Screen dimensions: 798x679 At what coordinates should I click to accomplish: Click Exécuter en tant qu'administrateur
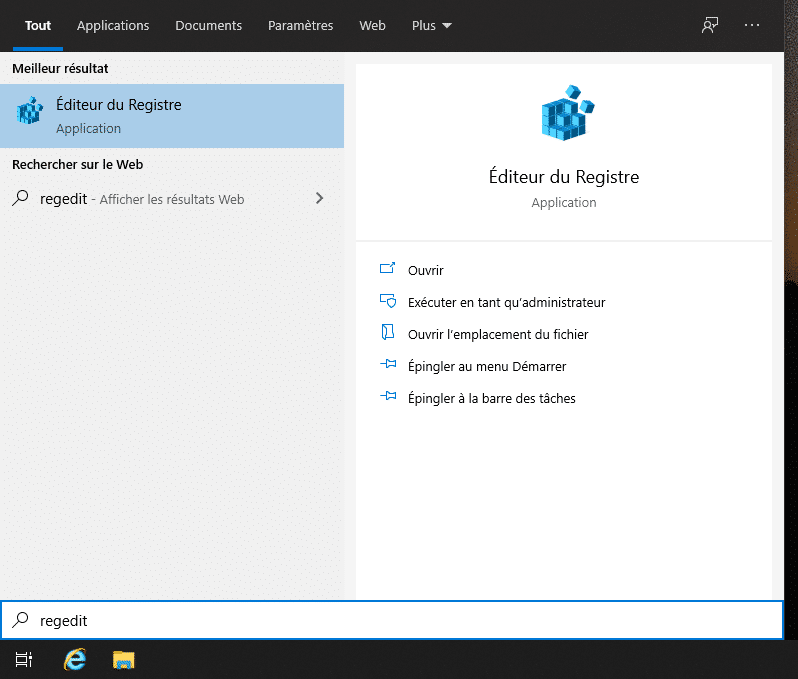[x=506, y=302]
